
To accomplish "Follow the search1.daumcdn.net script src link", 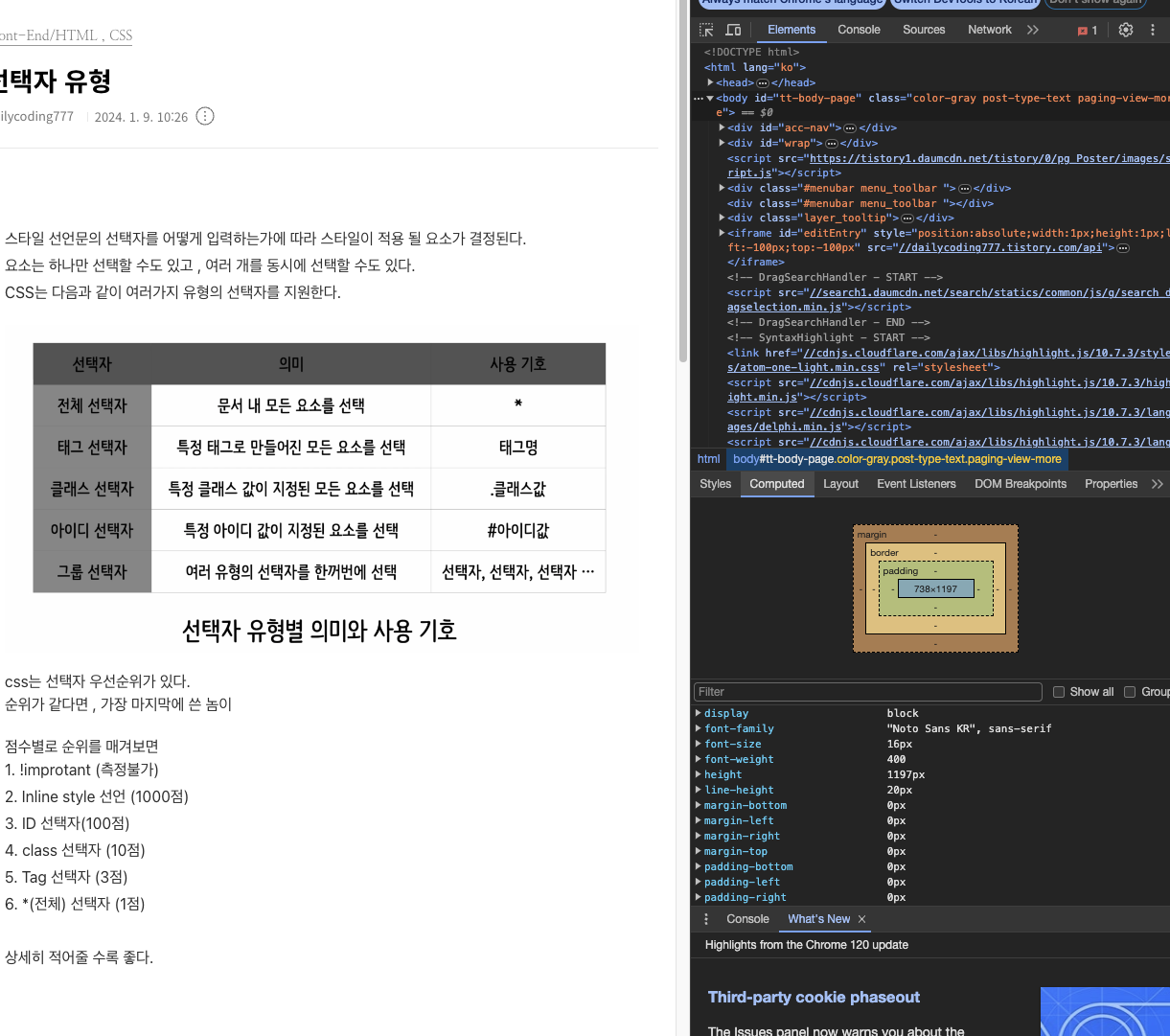I will click(x=990, y=292).
